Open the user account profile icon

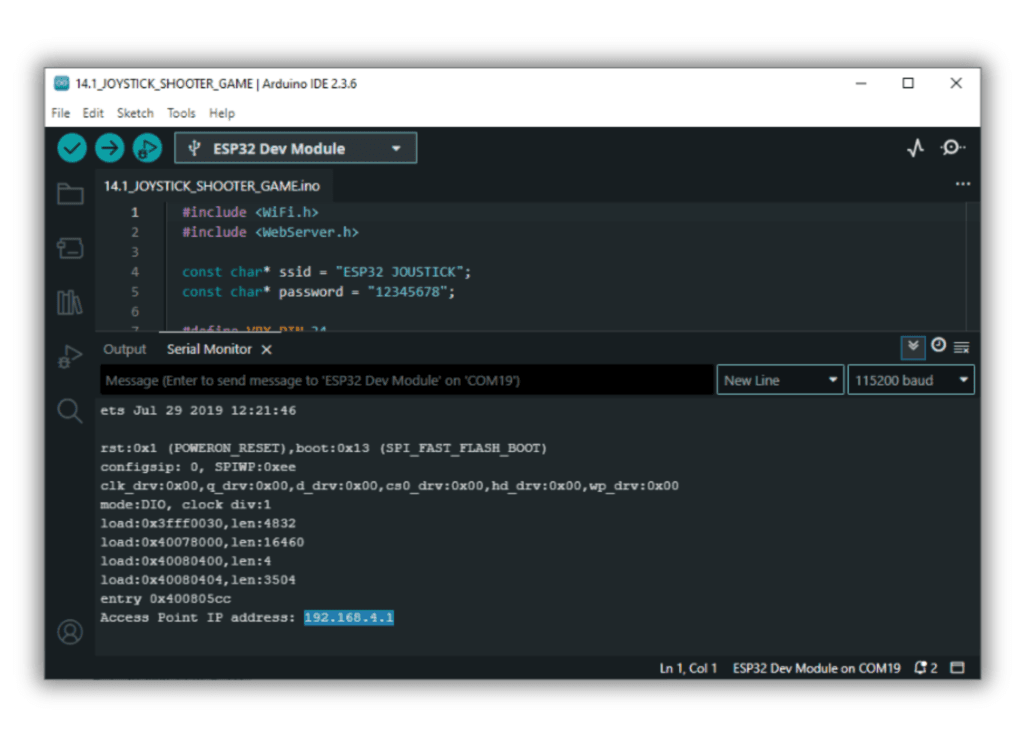pyautogui.click(x=70, y=632)
